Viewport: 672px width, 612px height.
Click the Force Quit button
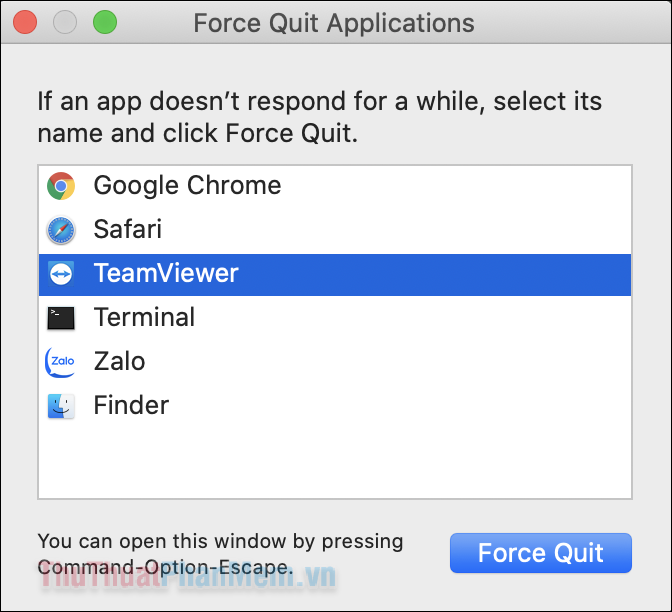tap(541, 553)
